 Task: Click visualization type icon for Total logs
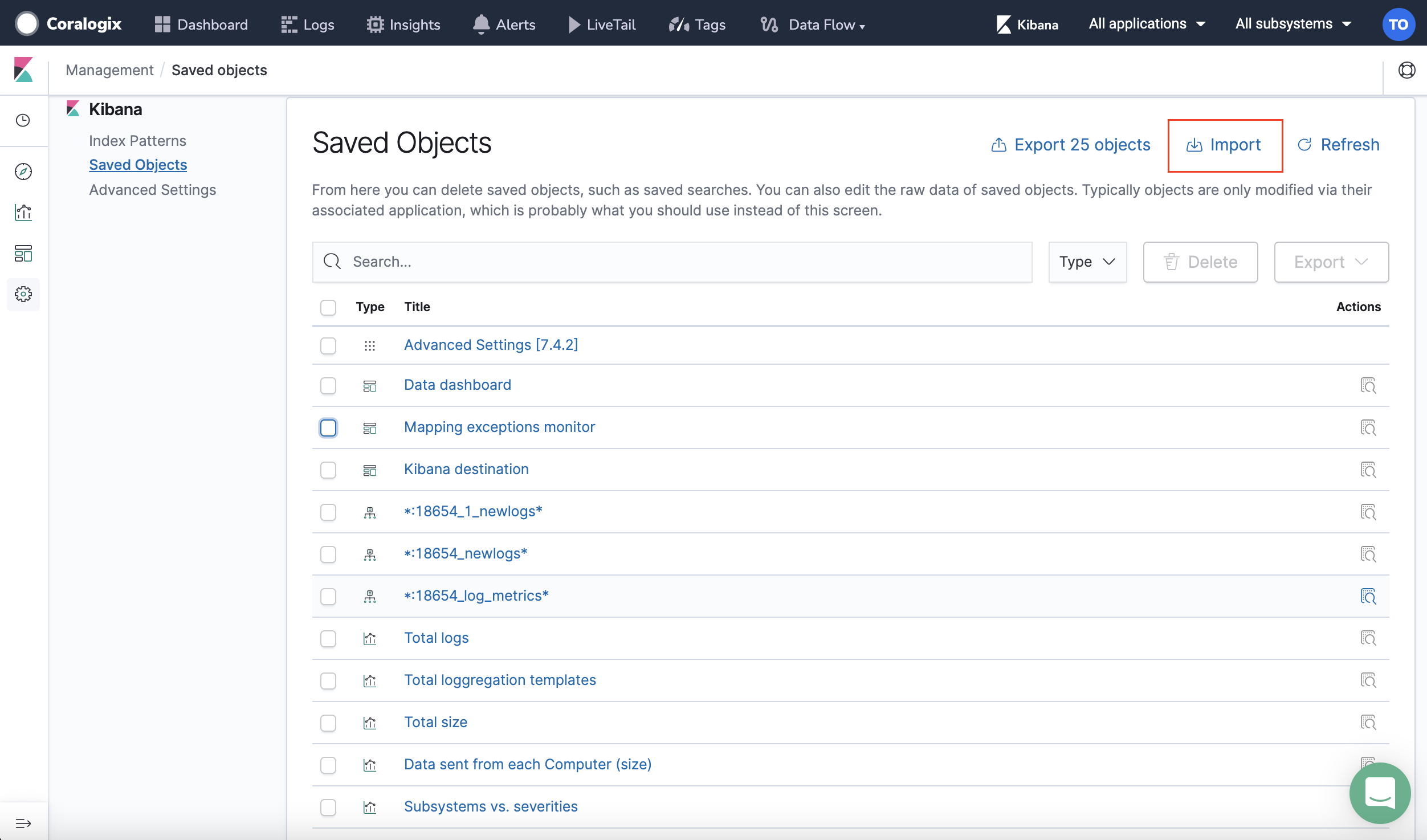[x=370, y=638]
